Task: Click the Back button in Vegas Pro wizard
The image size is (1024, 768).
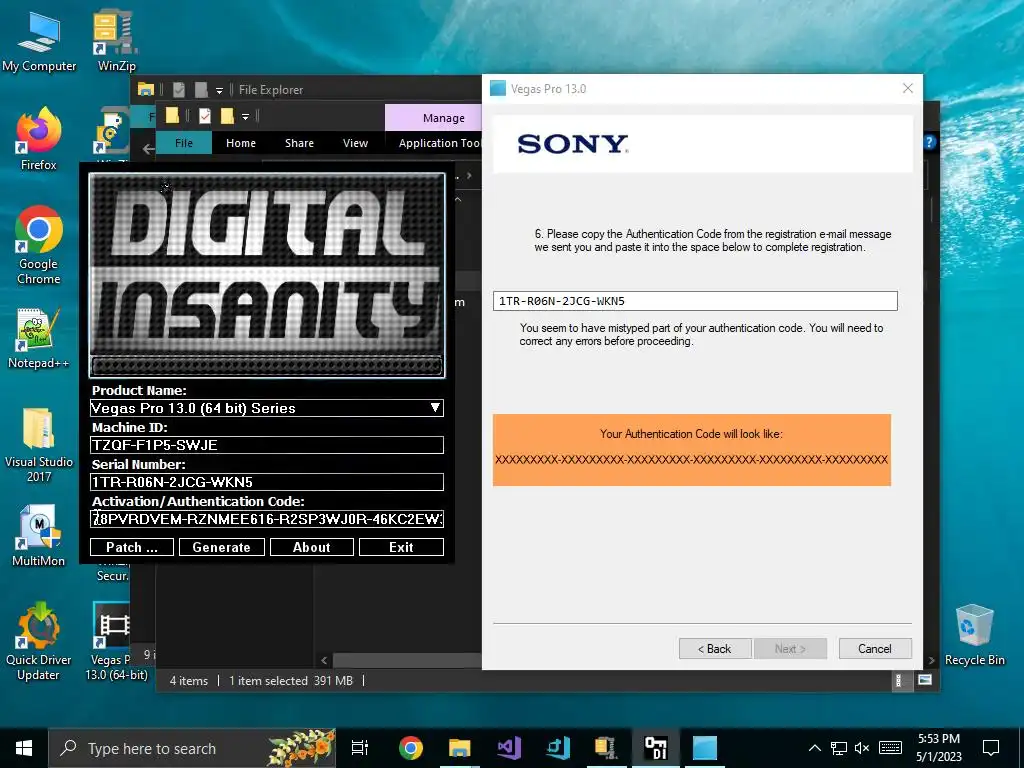Action: click(715, 648)
